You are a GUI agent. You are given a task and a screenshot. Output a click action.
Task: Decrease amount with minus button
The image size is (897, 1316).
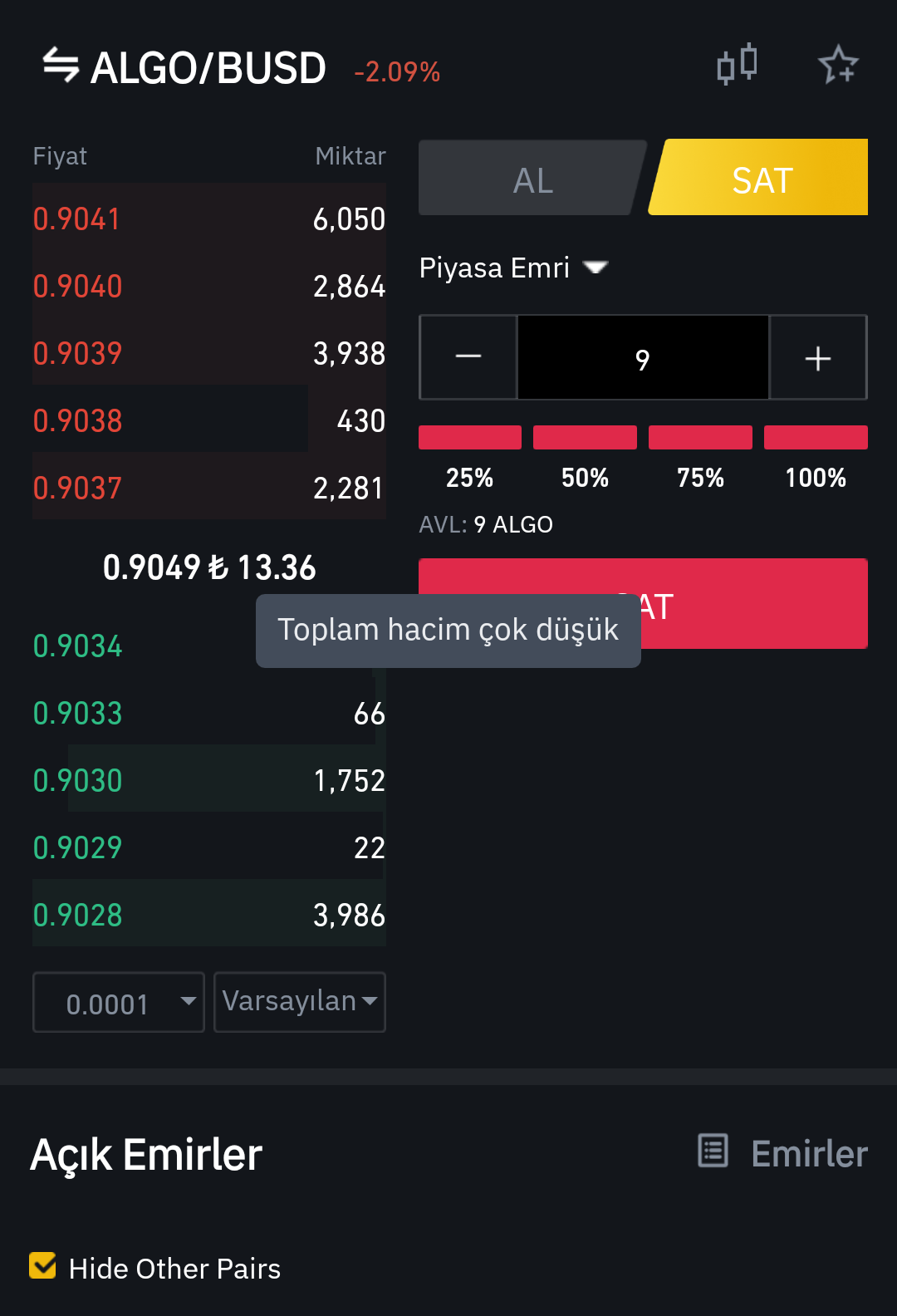468,357
